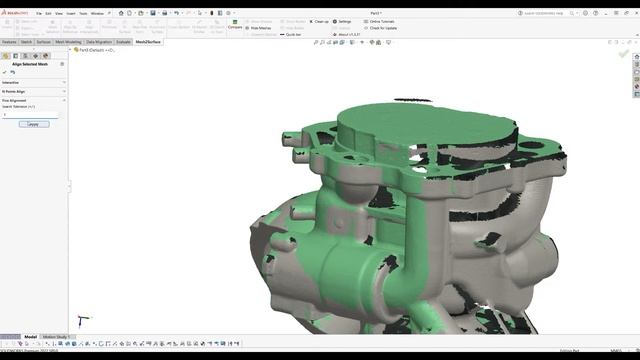The image size is (640, 360).
Task: Open Mesh2Surface Settings
Action: click(x=342, y=22)
